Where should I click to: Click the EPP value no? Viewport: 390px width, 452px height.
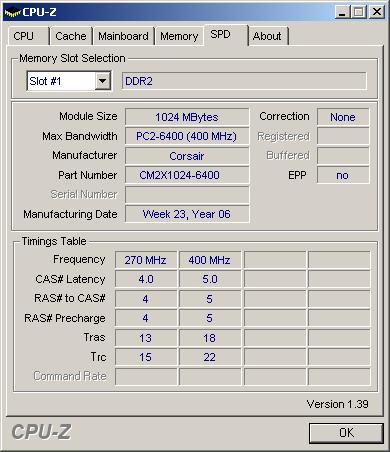343,175
